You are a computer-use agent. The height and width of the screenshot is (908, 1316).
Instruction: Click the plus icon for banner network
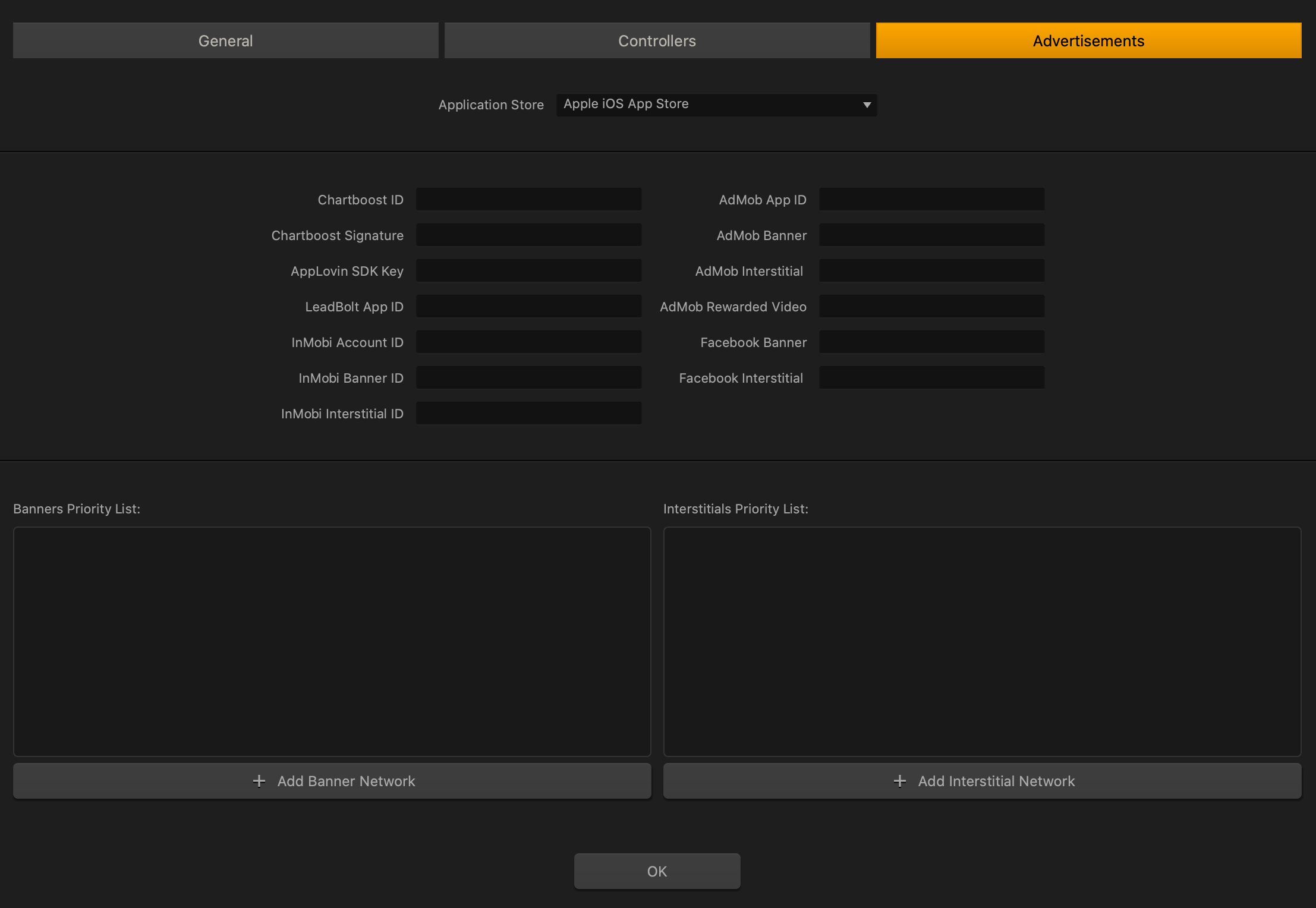pos(259,781)
